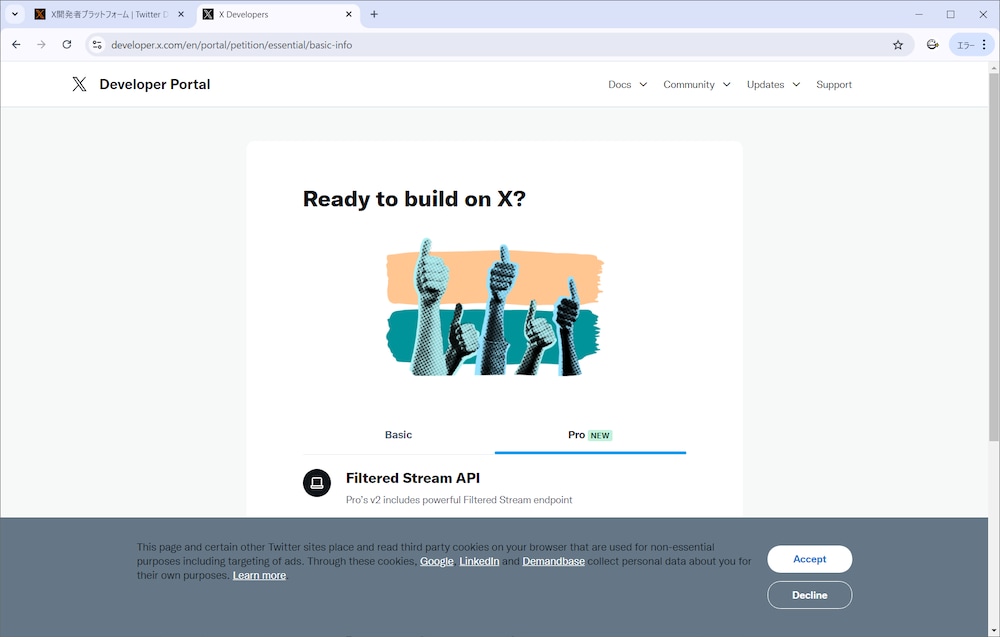The width and height of the screenshot is (1000, 637).
Task: Accept the cookies
Action: click(809, 559)
